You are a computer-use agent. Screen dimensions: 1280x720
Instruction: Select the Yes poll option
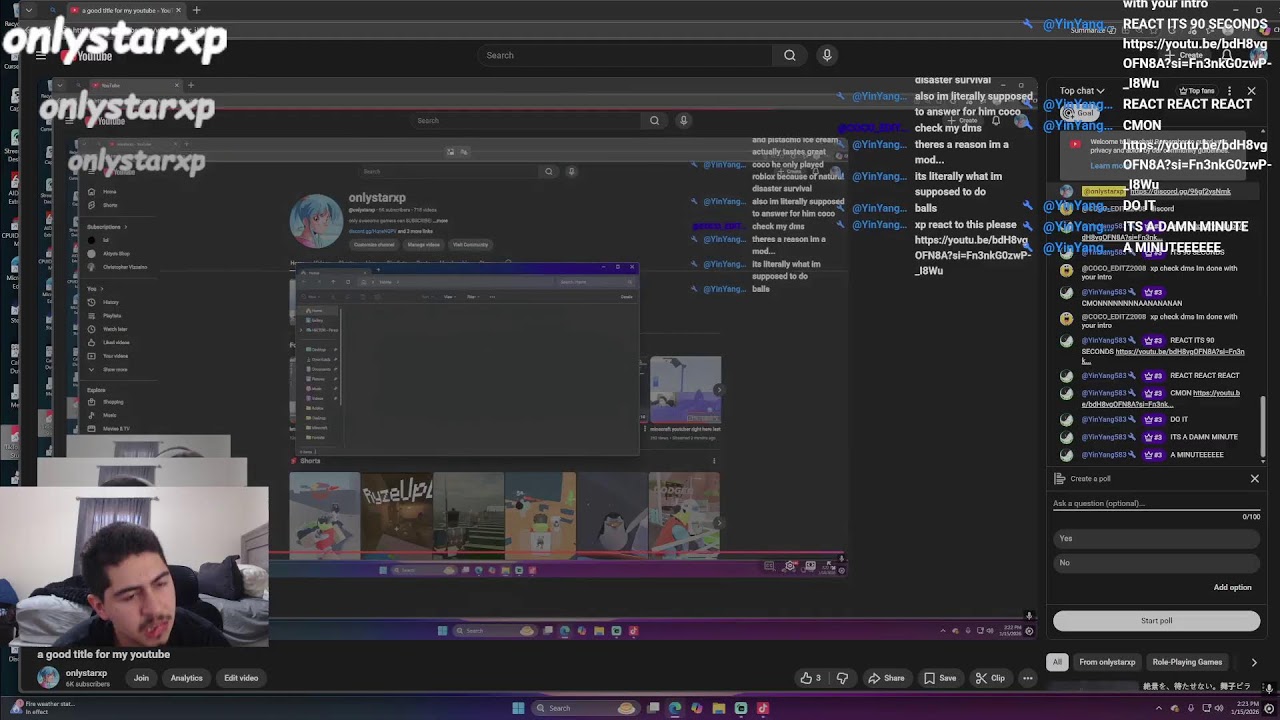pyautogui.click(x=1156, y=539)
